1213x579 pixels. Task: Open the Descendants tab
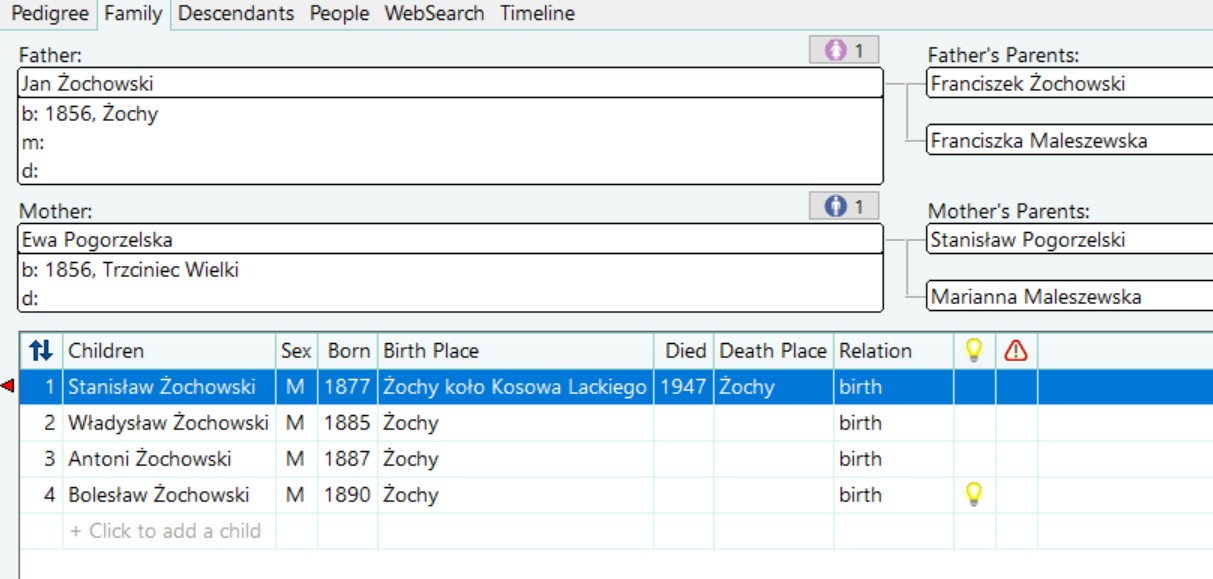coord(236,14)
